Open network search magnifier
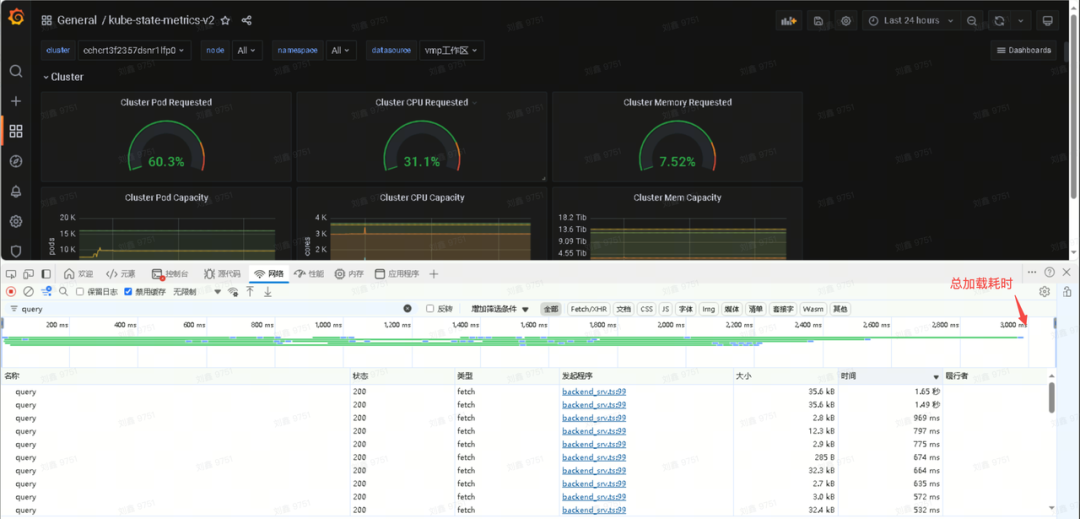The image size is (1080, 519). tap(63, 291)
